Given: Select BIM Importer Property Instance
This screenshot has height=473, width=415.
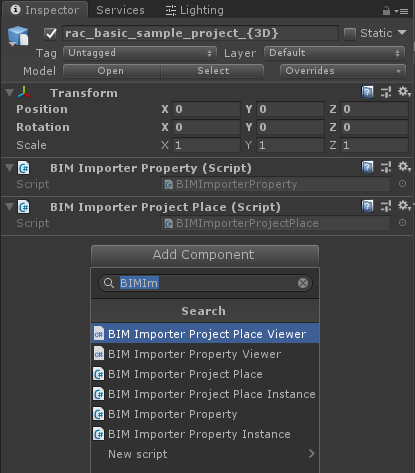Looking at the screenshot, I should pyautogui.click(x=205, y=434).
